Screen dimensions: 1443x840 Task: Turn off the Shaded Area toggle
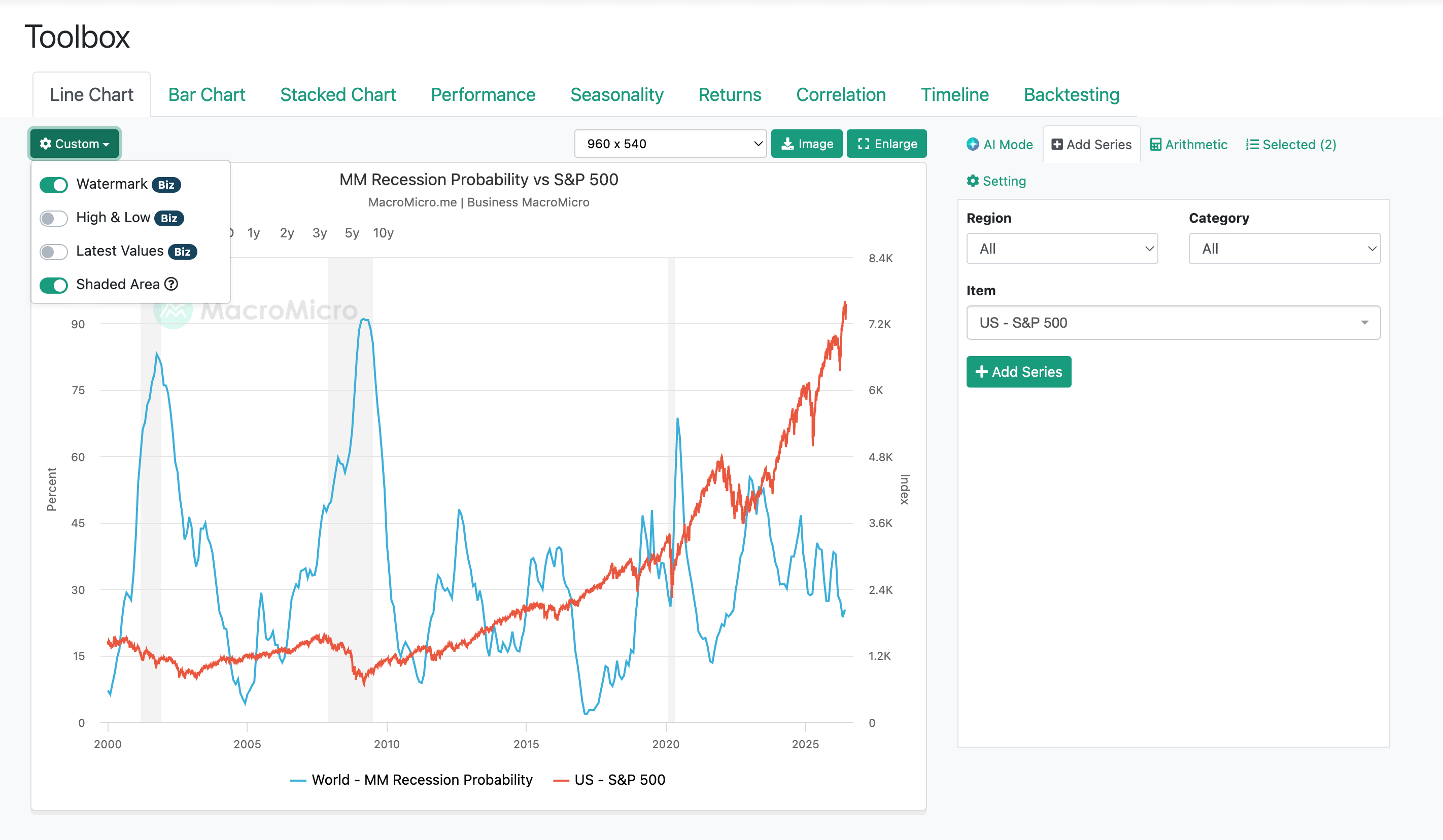tap(54, 285)
